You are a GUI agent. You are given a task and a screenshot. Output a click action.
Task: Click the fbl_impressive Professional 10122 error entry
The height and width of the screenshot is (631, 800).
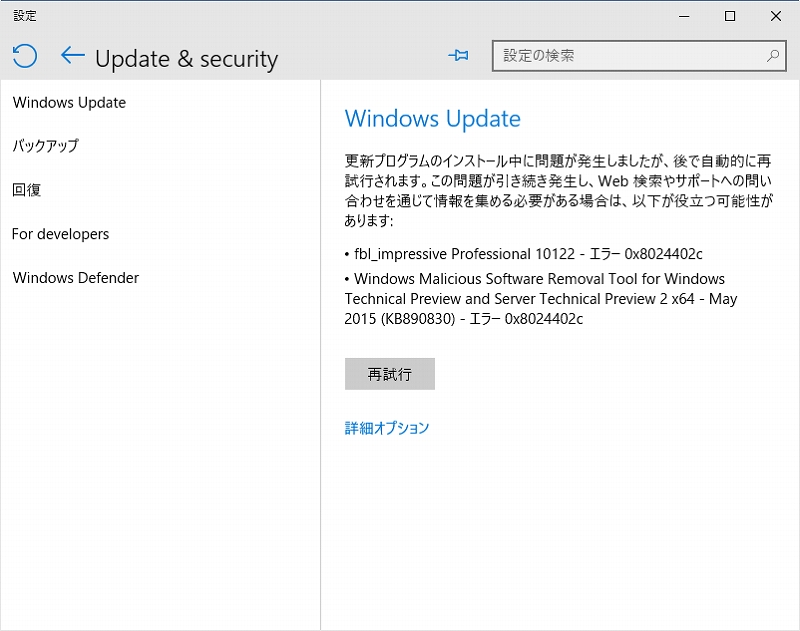[523, 254]
